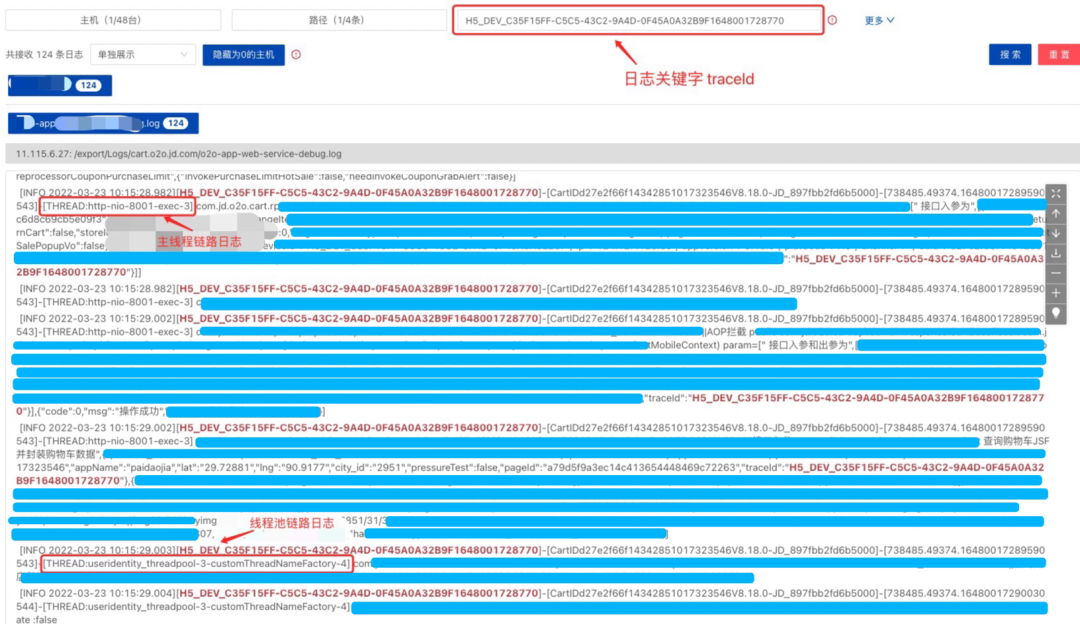The height and width of the screenshot is (624, 1080).
Task: Click the 10:15:29.003 log entry timestamp
Action: (x=112, y=550)
